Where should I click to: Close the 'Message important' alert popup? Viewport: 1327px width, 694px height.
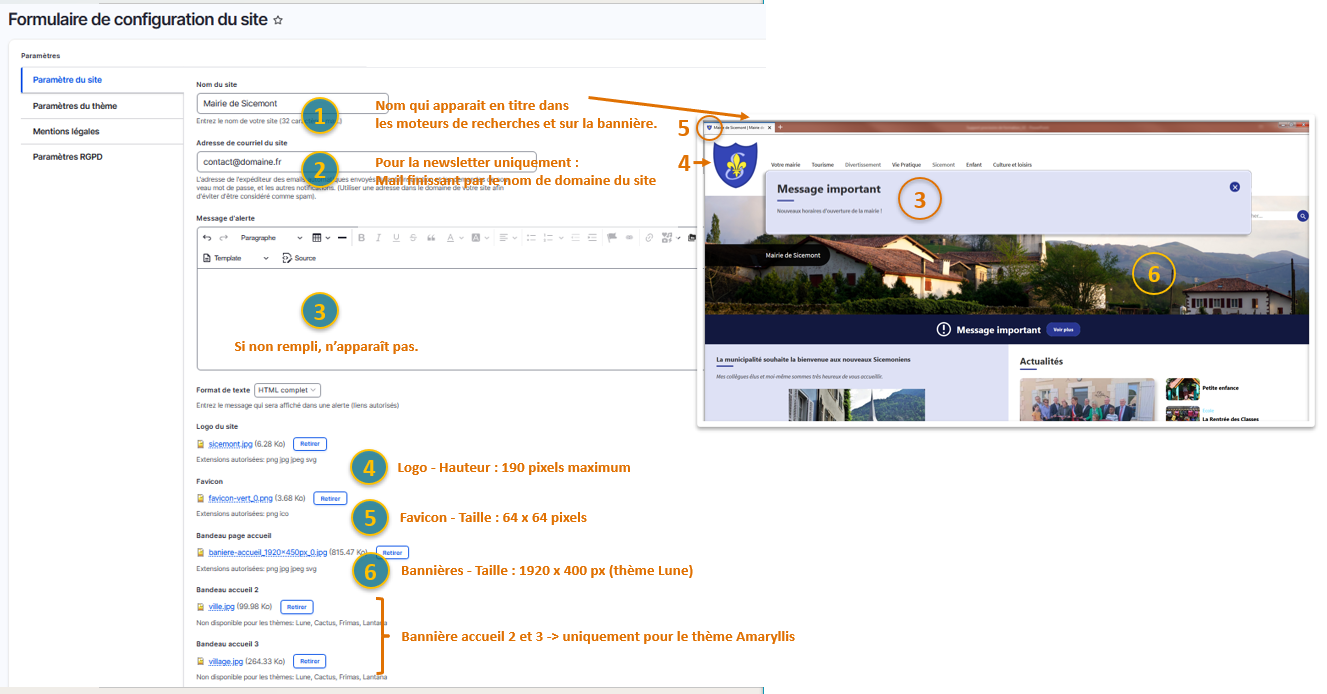tap(1235, 187)
